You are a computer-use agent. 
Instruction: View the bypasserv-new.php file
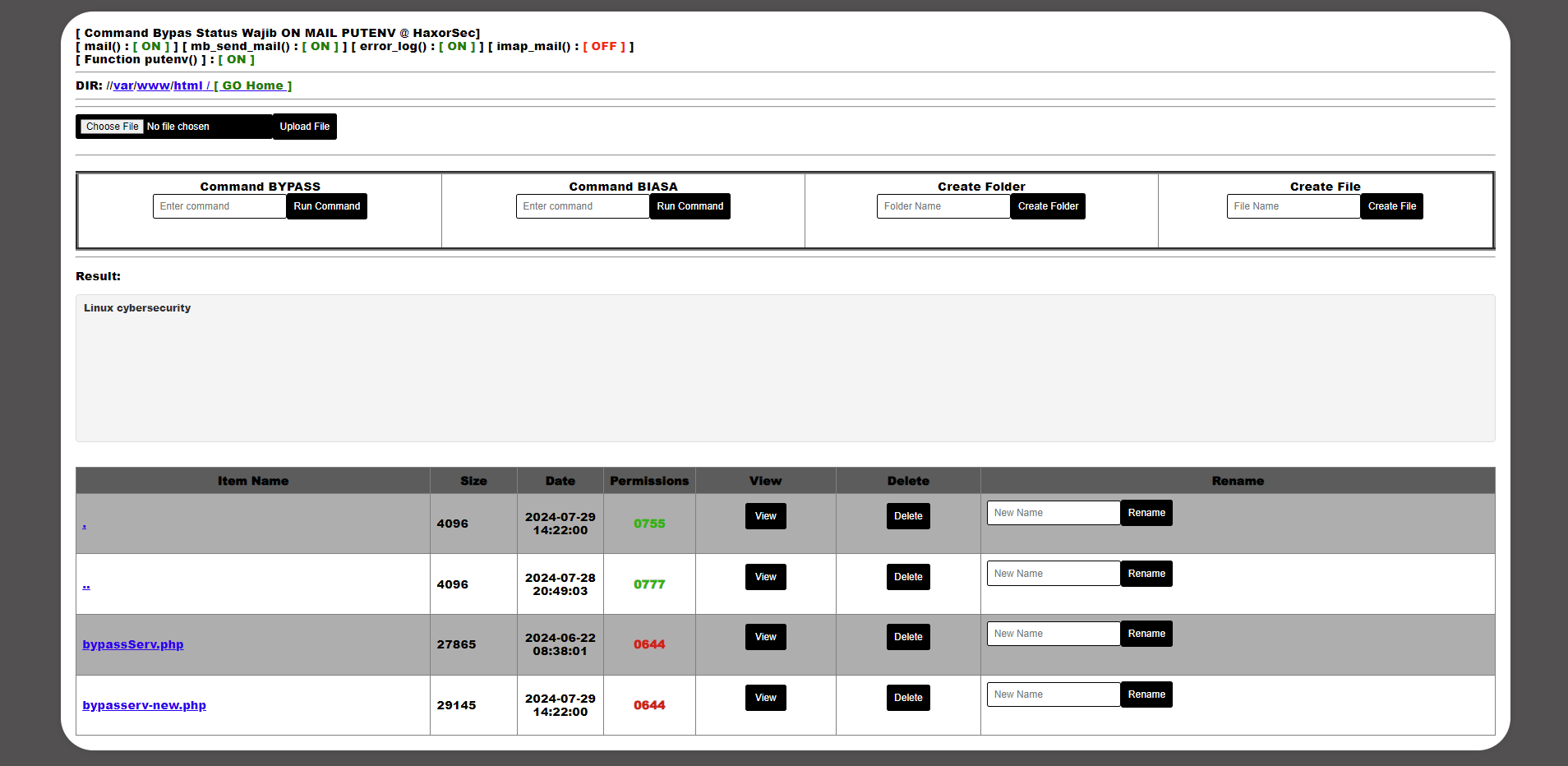point(766,698)
